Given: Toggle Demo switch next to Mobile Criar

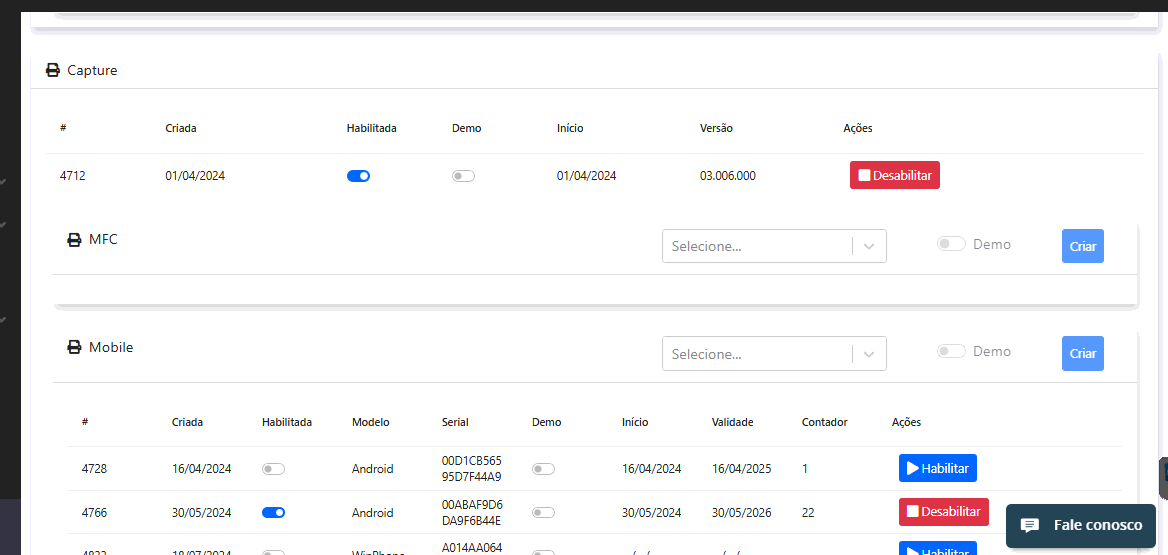Looking at the screenshot, I should click(951, 352).
